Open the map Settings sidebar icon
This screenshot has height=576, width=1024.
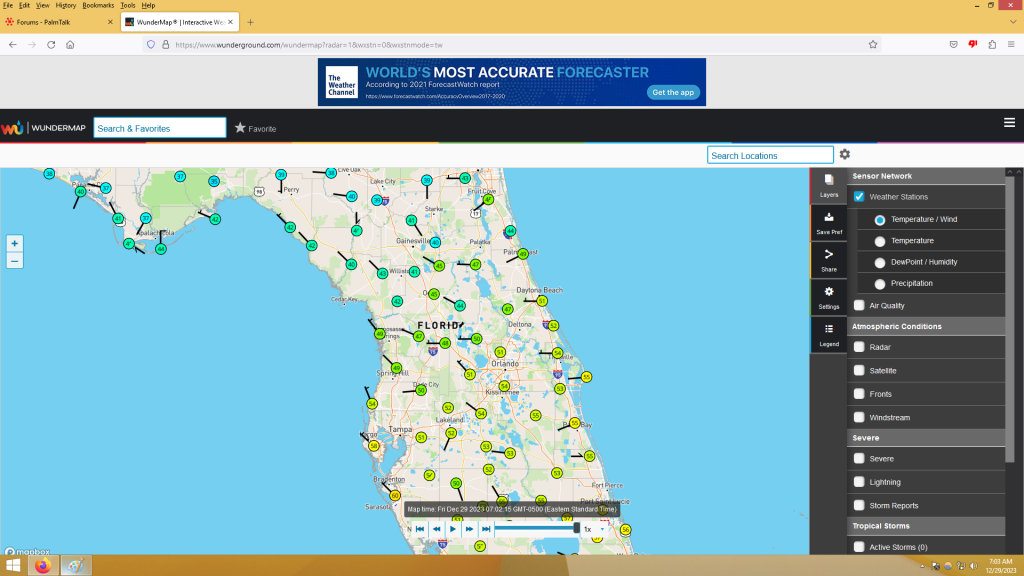click(829, 298)
